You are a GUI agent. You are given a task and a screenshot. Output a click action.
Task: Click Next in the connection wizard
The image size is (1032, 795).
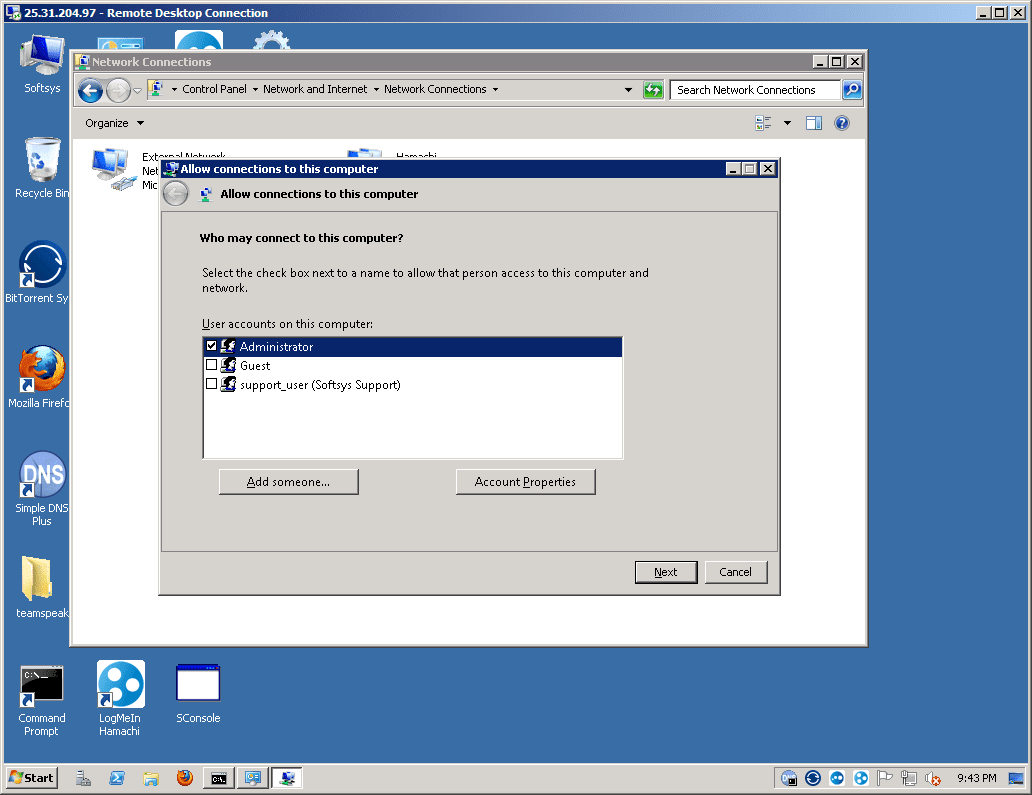665,572
